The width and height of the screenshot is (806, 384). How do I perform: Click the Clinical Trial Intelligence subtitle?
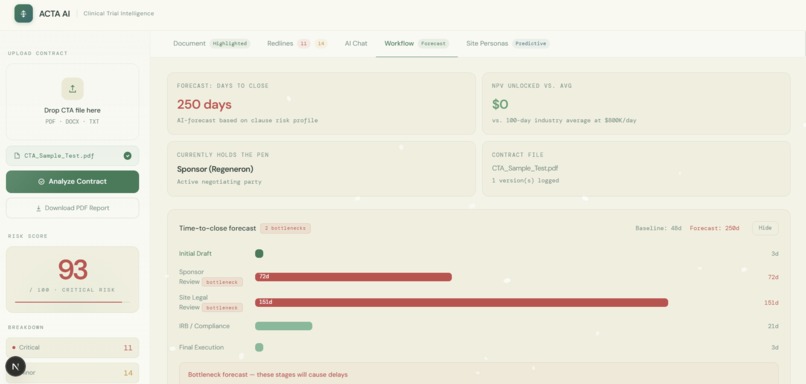coord(118,13)
